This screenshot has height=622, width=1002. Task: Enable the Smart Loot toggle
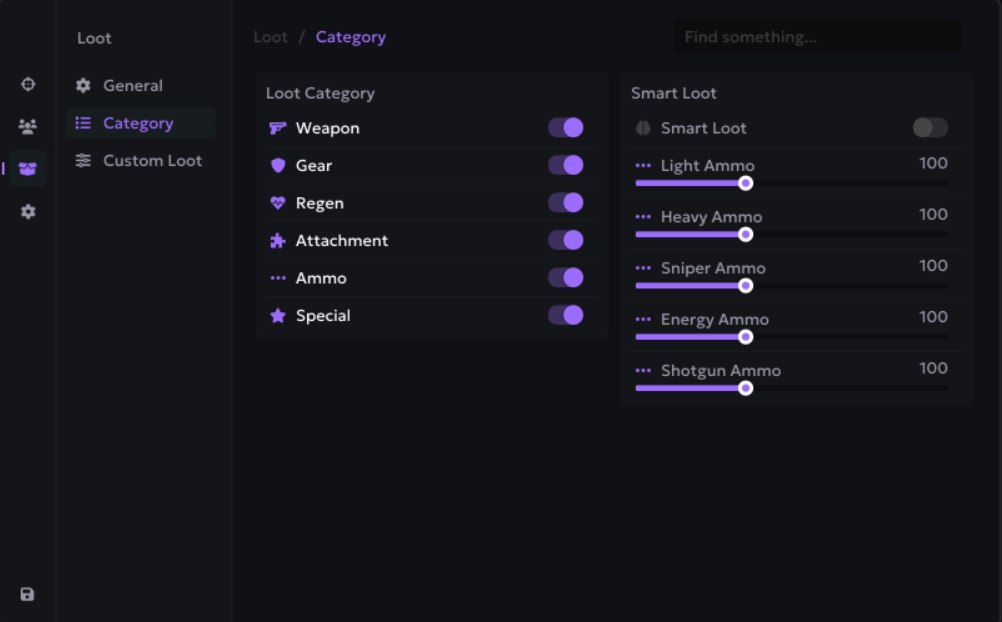[930, 127]
